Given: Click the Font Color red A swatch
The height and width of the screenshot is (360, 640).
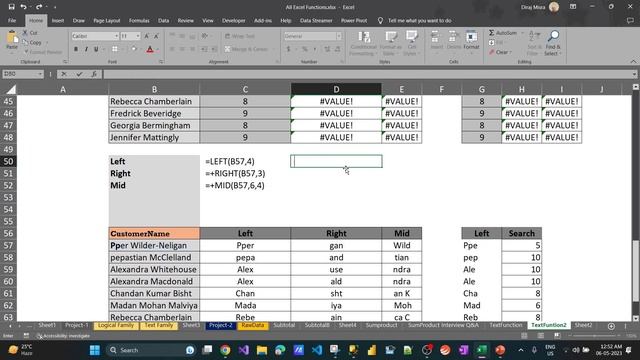Looking at the screenshot, I should pyautogui.click(x=150, y=49).
